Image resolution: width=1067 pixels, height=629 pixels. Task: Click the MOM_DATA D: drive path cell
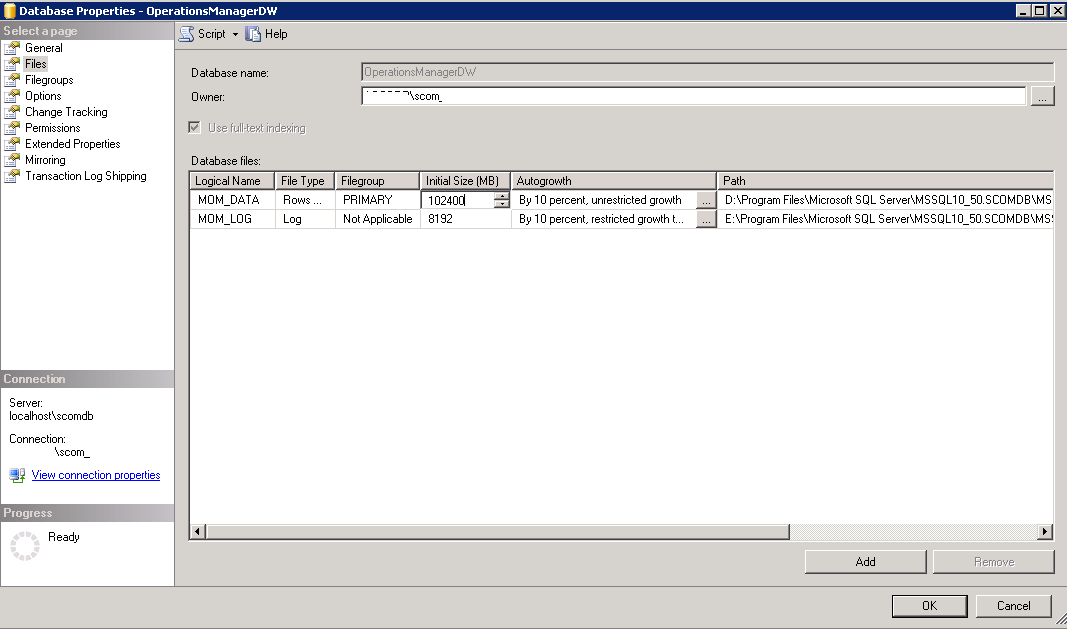885,200
